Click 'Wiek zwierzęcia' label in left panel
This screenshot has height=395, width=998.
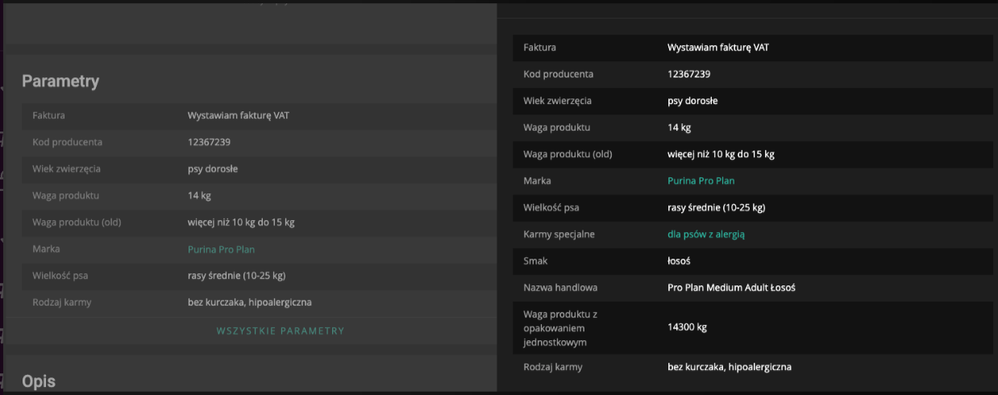click(66, 169)
